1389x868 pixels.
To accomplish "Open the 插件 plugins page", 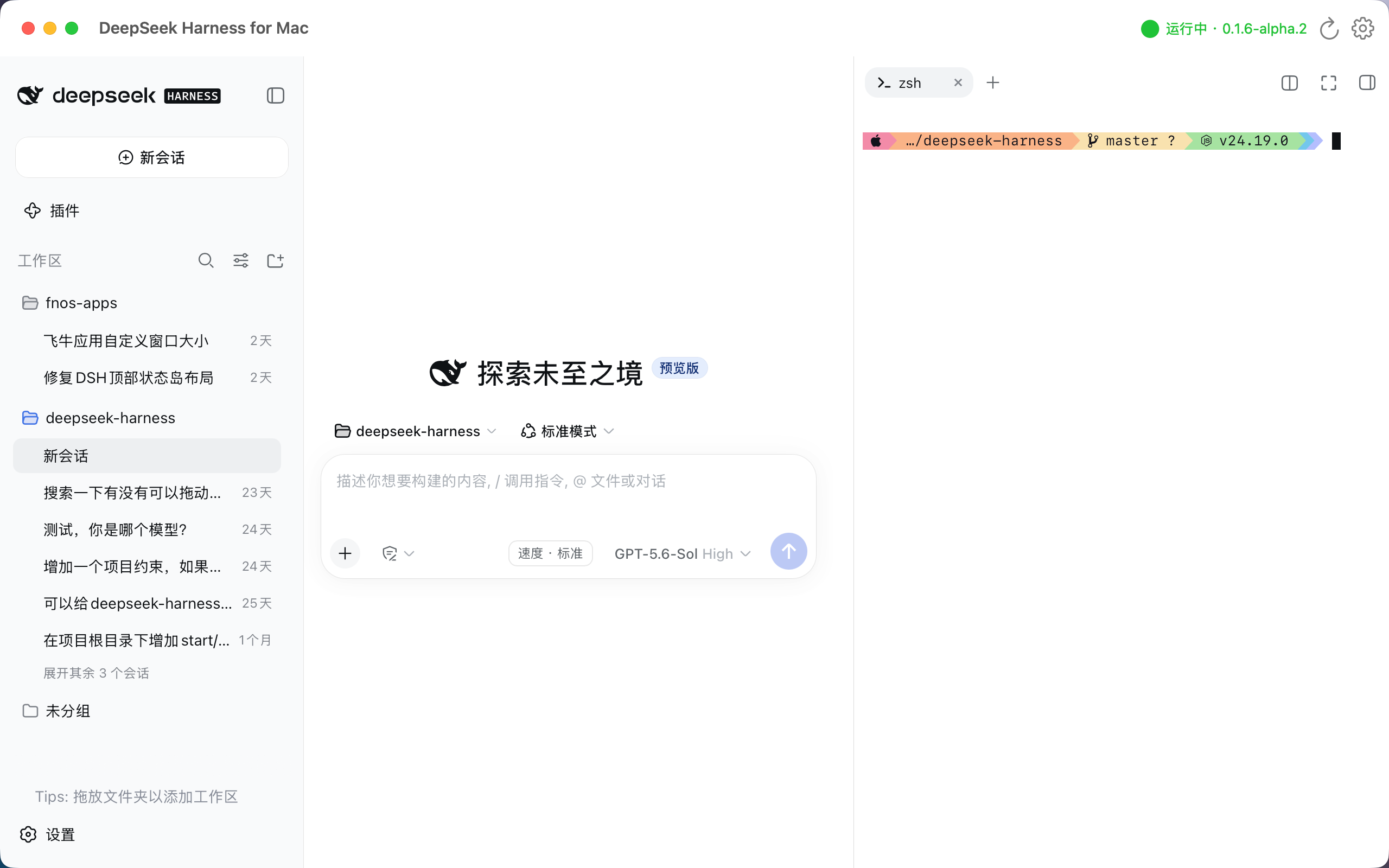I will (x=52, y=210).
